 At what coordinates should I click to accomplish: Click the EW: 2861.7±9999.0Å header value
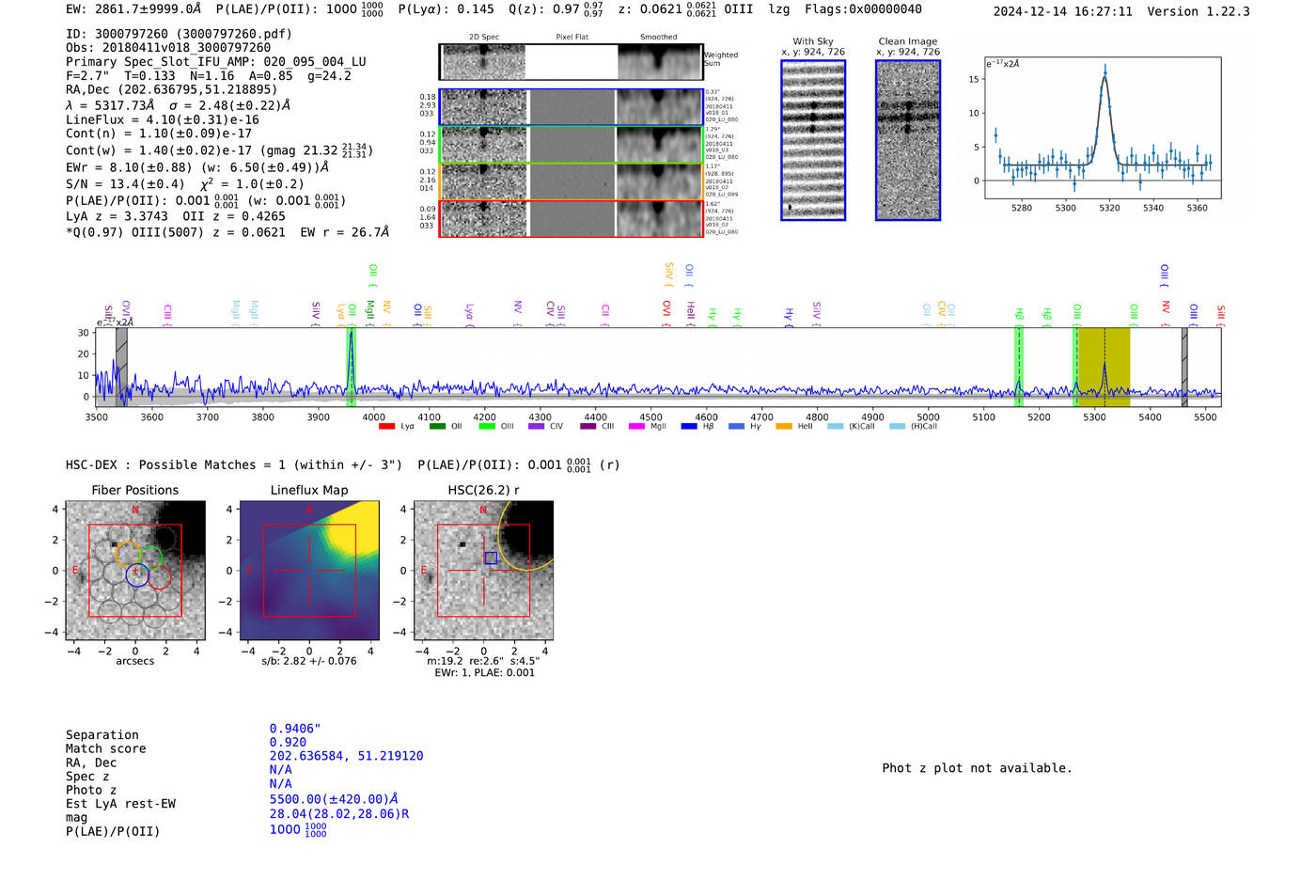[133, 8]
